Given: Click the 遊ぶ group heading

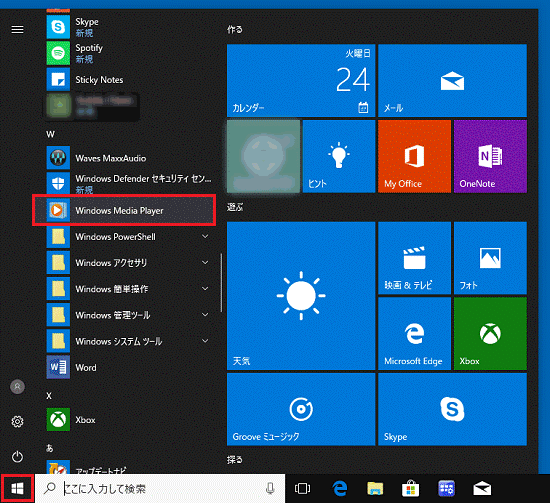Looking at the screenshot, I should tap(234, 207).
